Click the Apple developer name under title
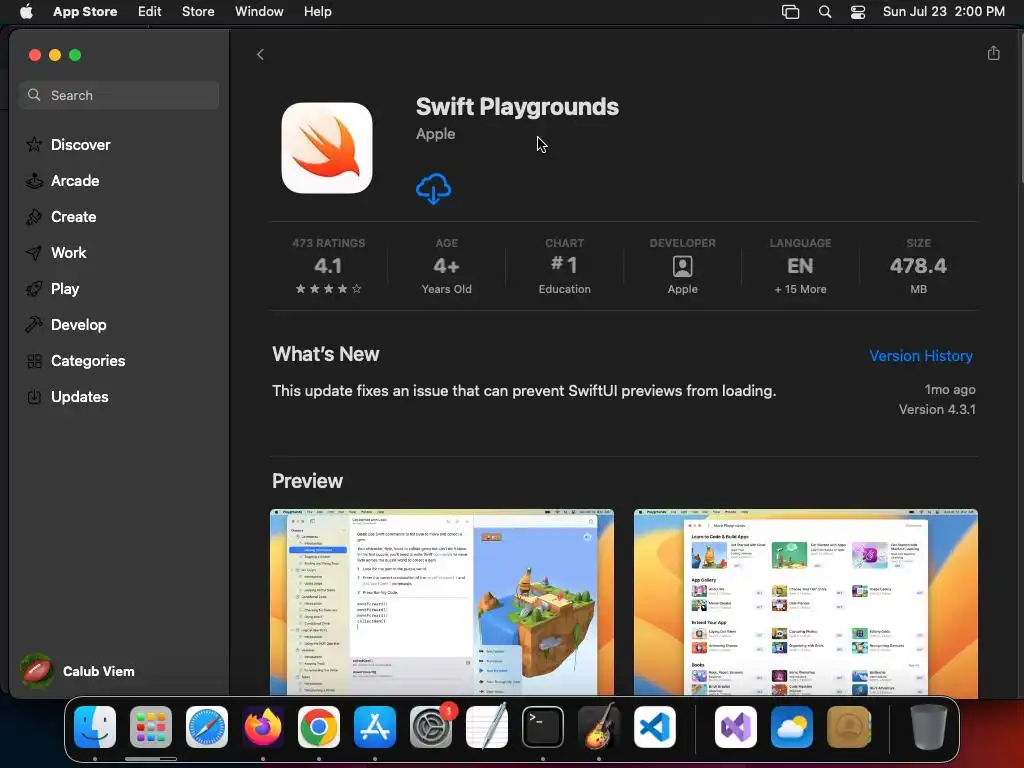The width and height of the screenshot is (1024, 768). pos(436,134)
